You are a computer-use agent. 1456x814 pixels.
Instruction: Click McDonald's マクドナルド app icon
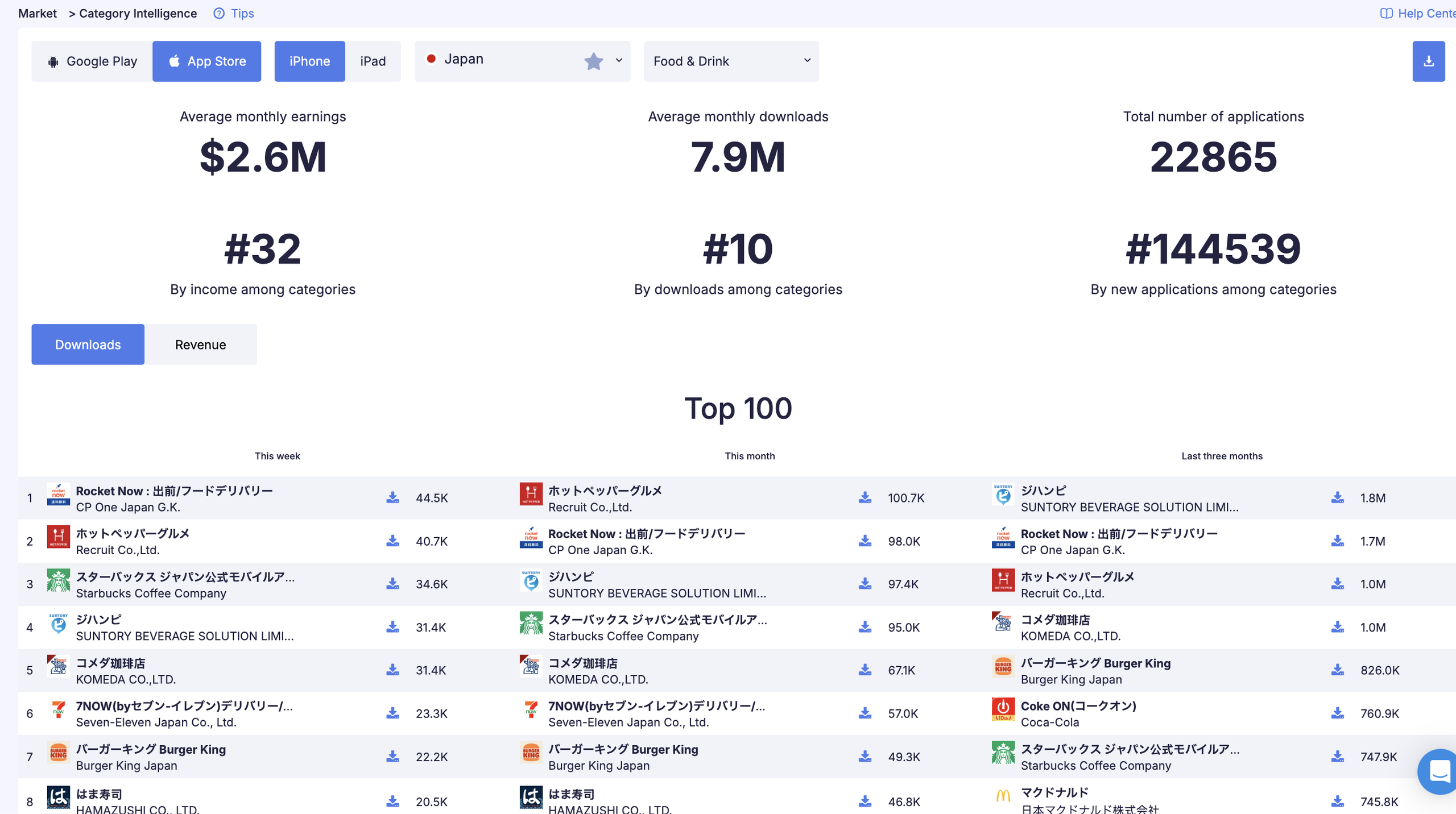[x=1003, y=796]
